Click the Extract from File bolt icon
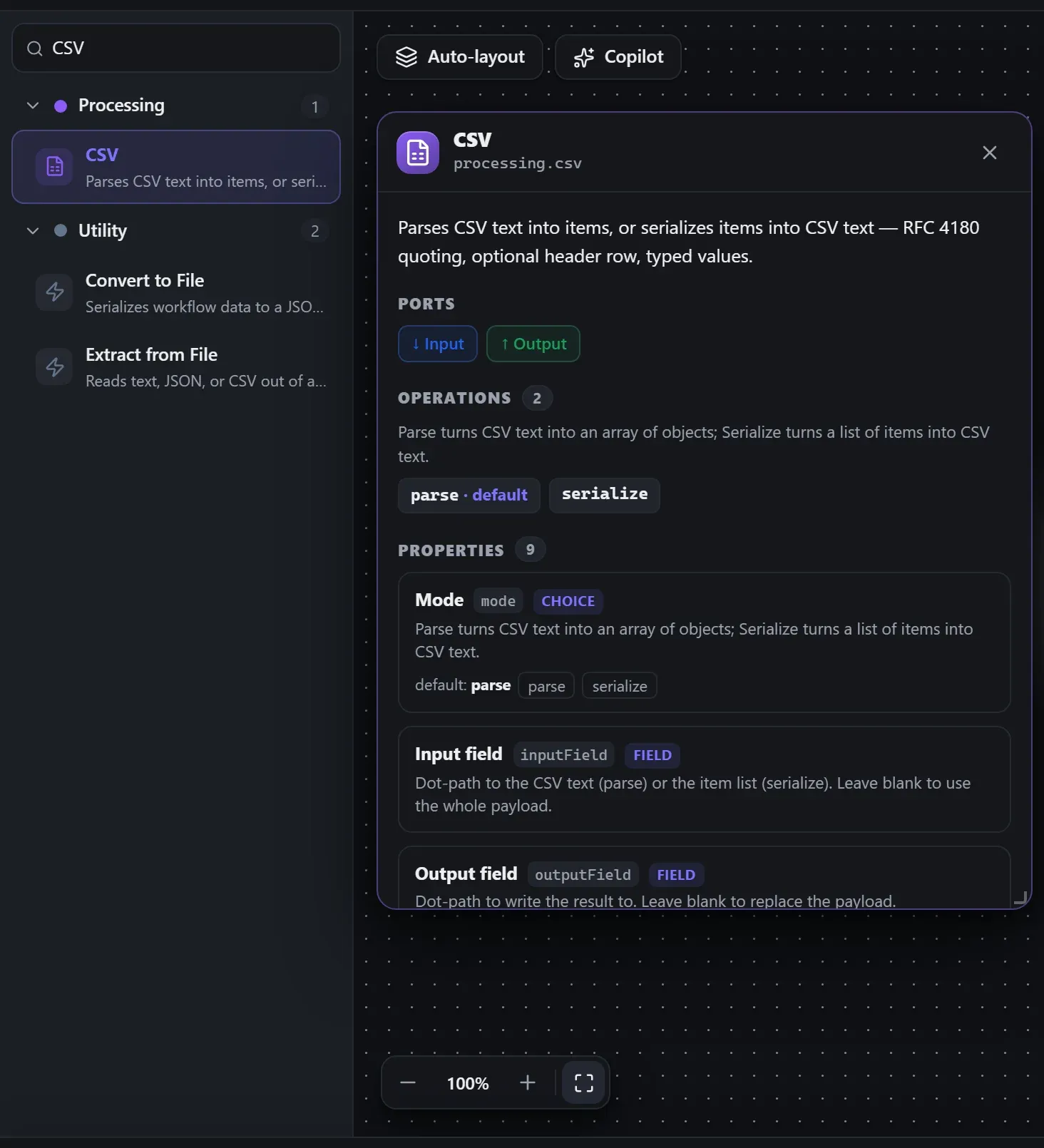1044x1148 pixels. [x=54, y=367]
